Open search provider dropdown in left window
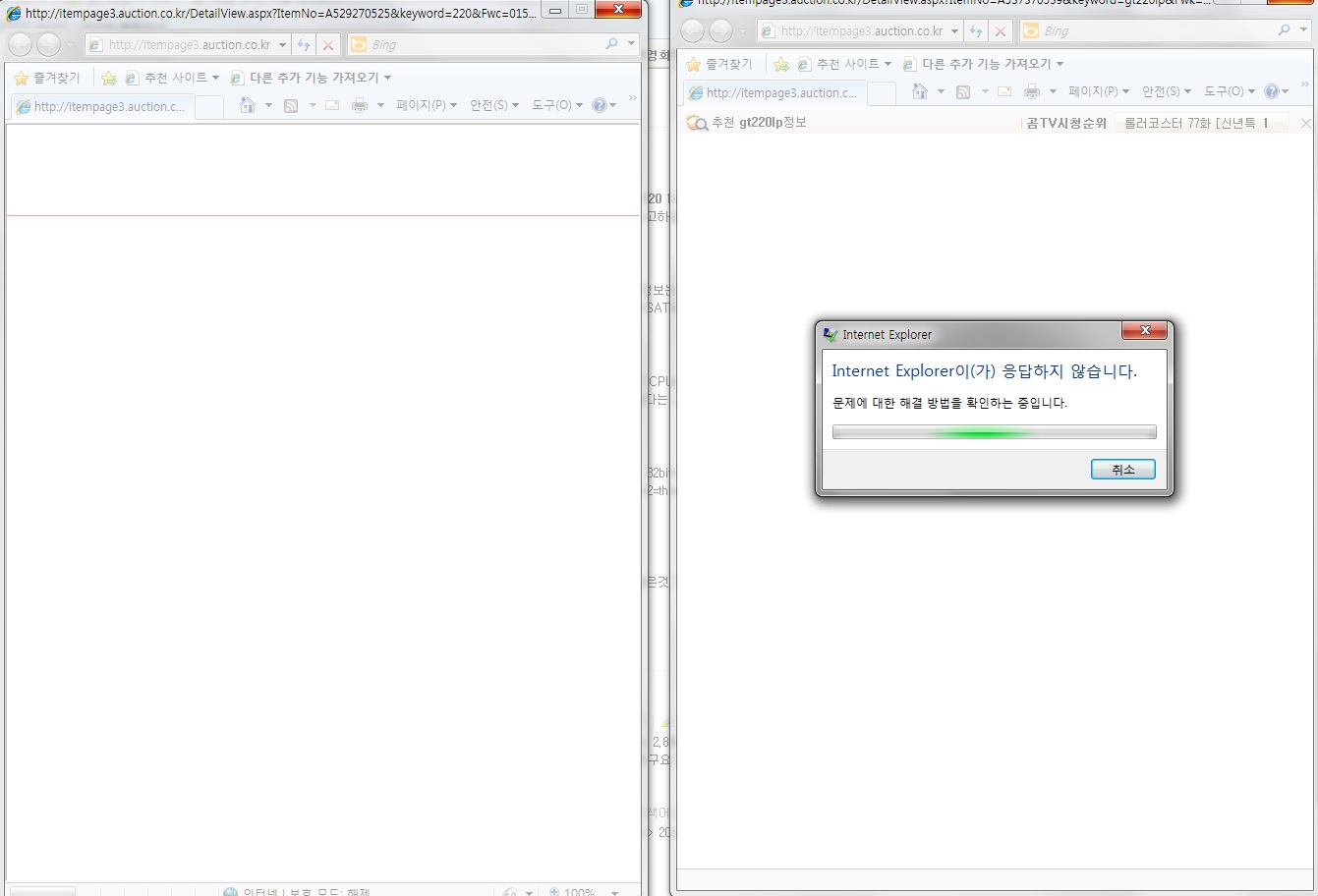This screenshot has width=1318, height=896. click(631, 44)
